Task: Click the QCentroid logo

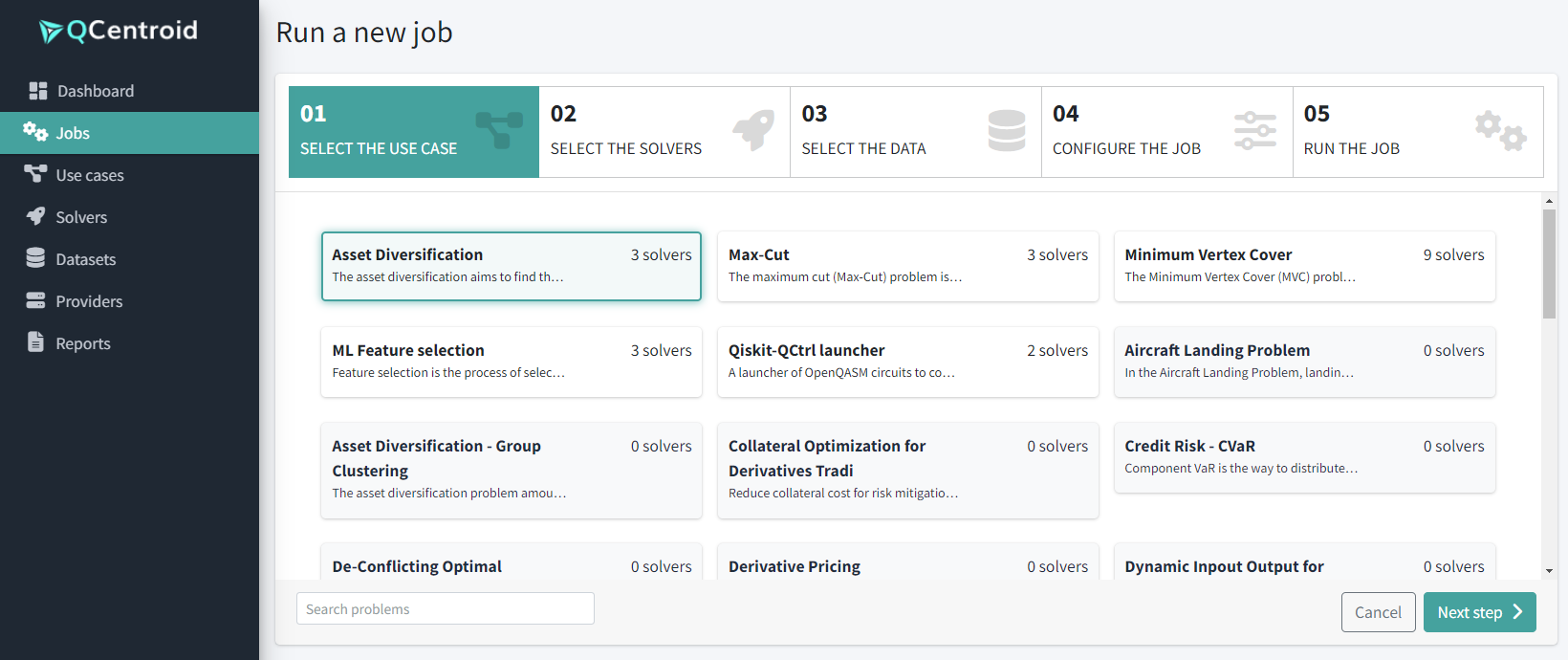Action: (119, 32)
